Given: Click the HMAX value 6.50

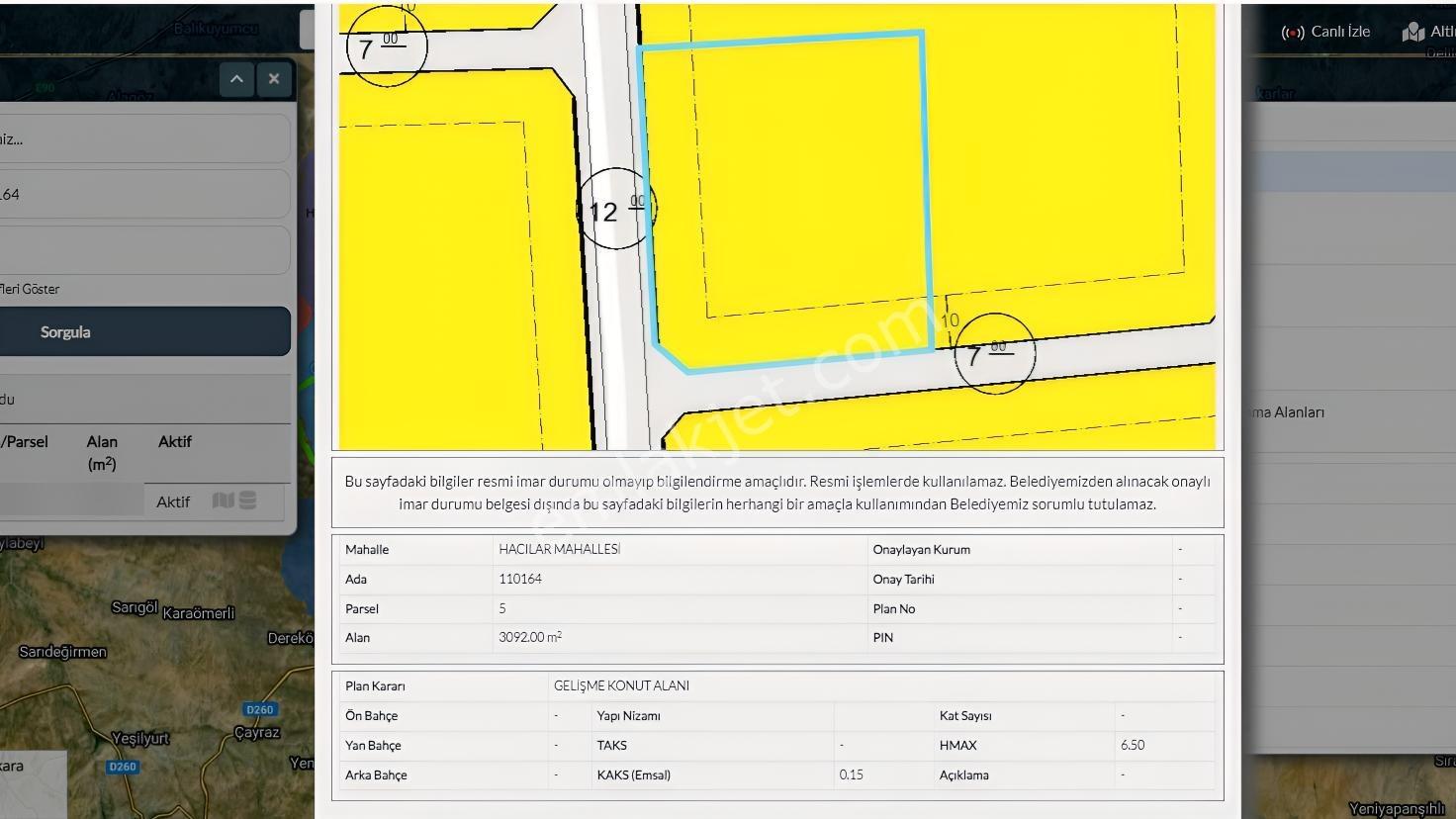Looking at the screenshot, I should pyautogui.click(x=1133, y=745).
